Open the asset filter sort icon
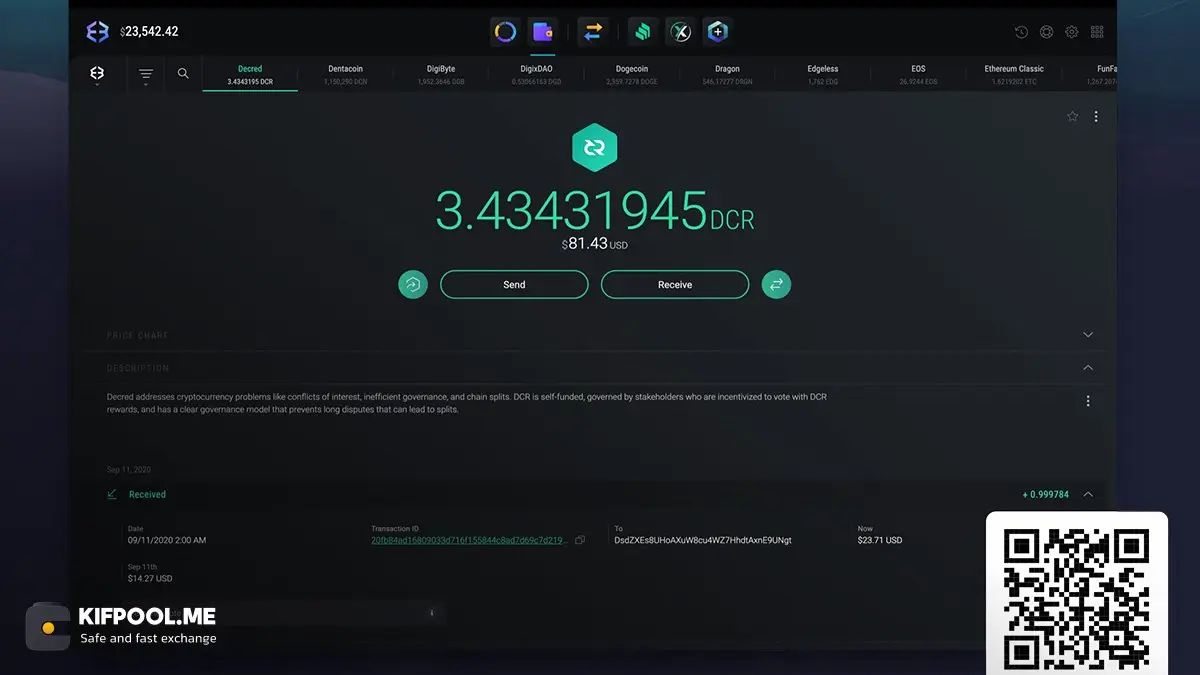 [x=146, y=75]
